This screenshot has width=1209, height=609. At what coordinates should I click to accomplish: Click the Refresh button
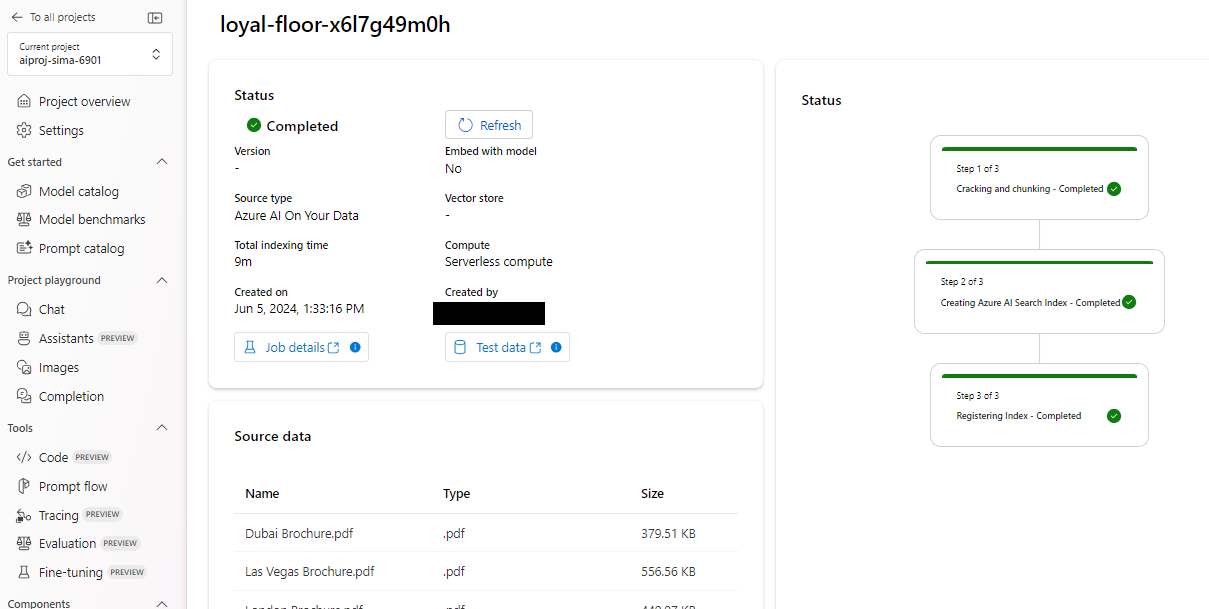tap(489, 125)
